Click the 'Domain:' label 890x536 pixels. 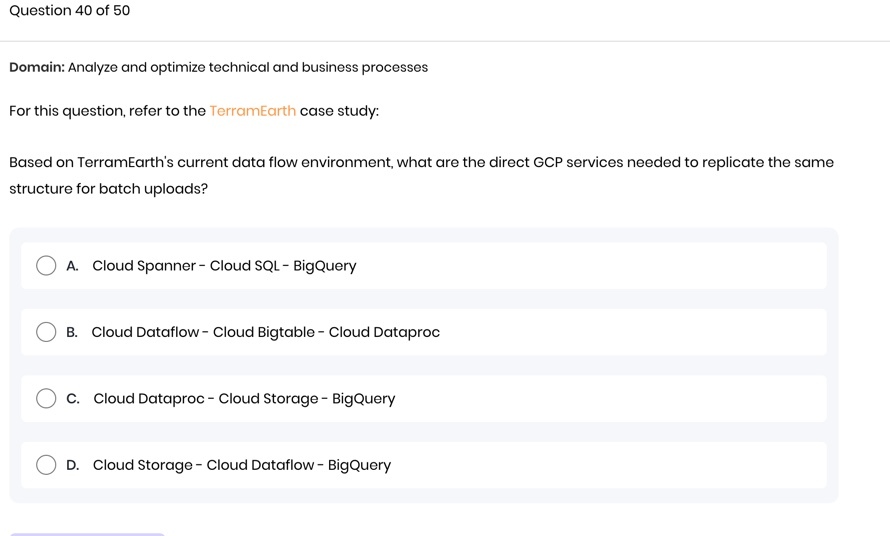(37, 67)
